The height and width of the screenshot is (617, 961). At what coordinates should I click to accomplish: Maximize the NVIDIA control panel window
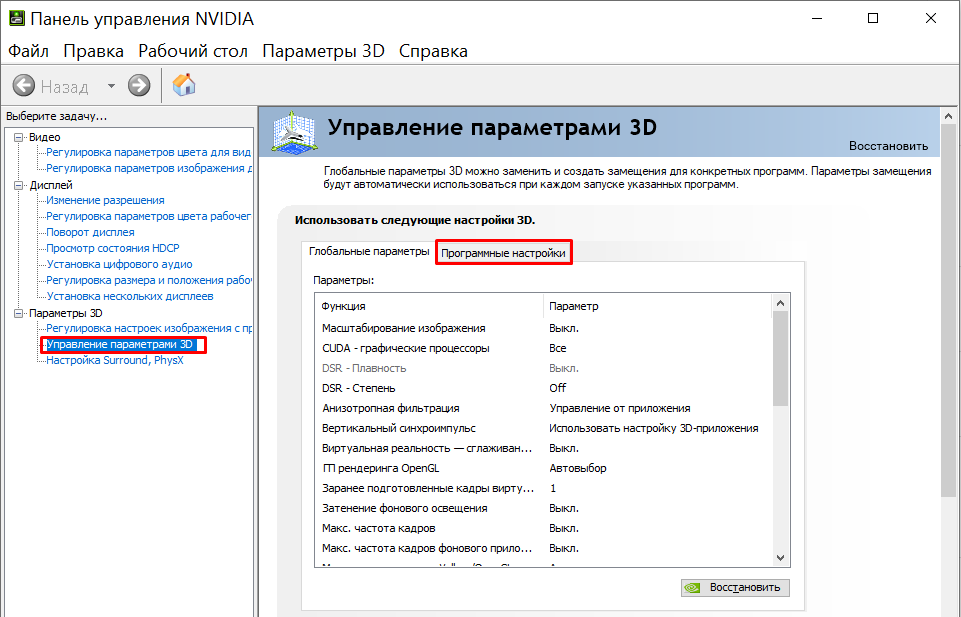(873, 18)
